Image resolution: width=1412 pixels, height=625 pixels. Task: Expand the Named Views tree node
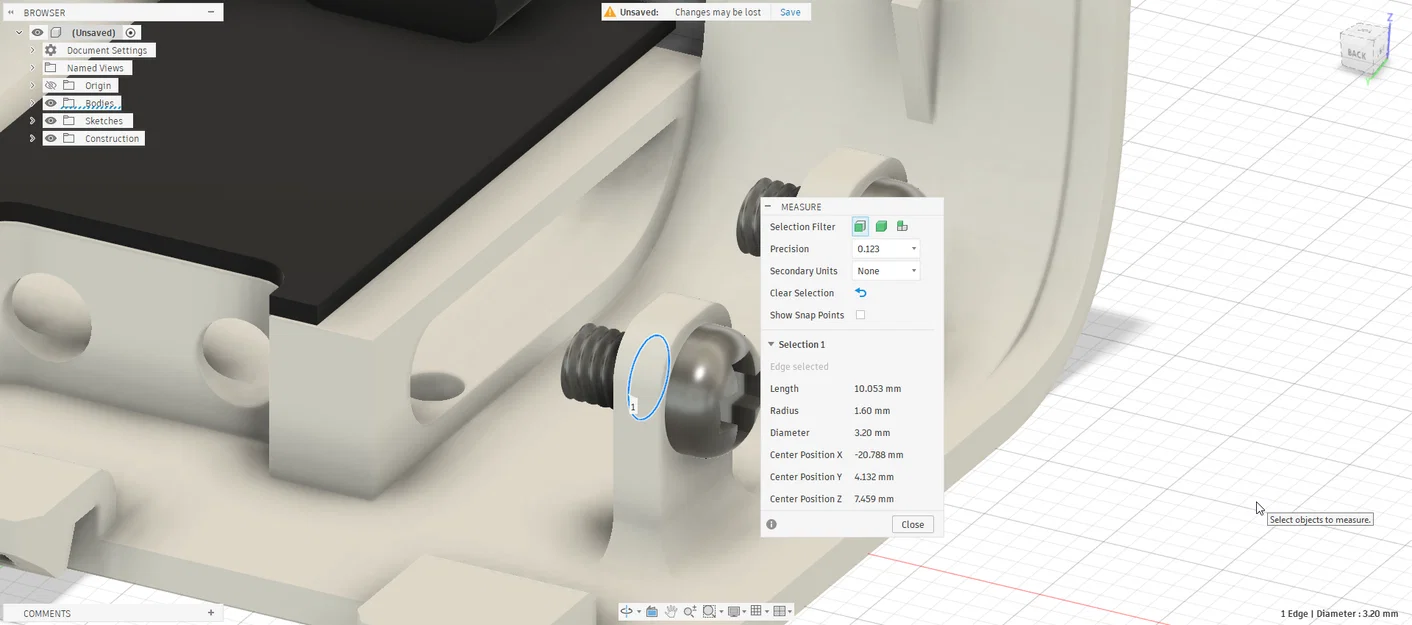[x=32, y=68]
